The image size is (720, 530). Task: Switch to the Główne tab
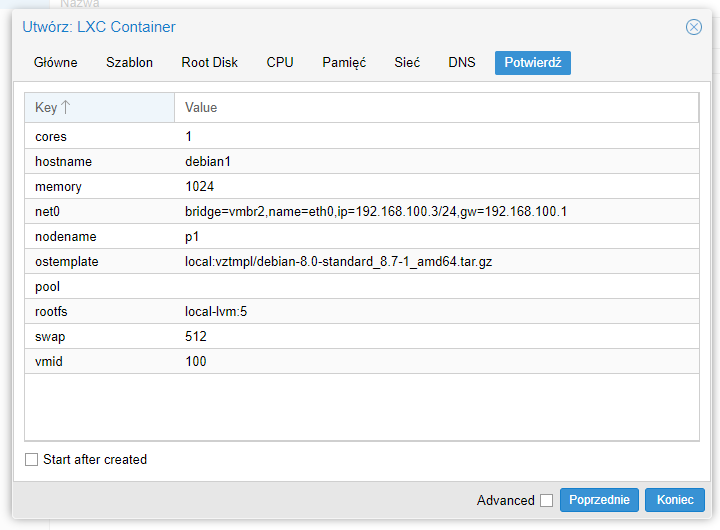pos(56,62)
